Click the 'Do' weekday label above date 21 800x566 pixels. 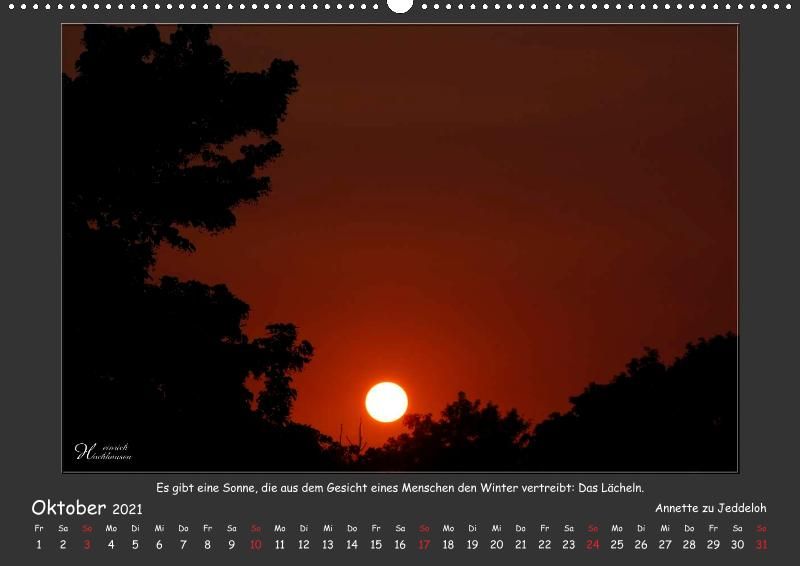tap(520, 528)
